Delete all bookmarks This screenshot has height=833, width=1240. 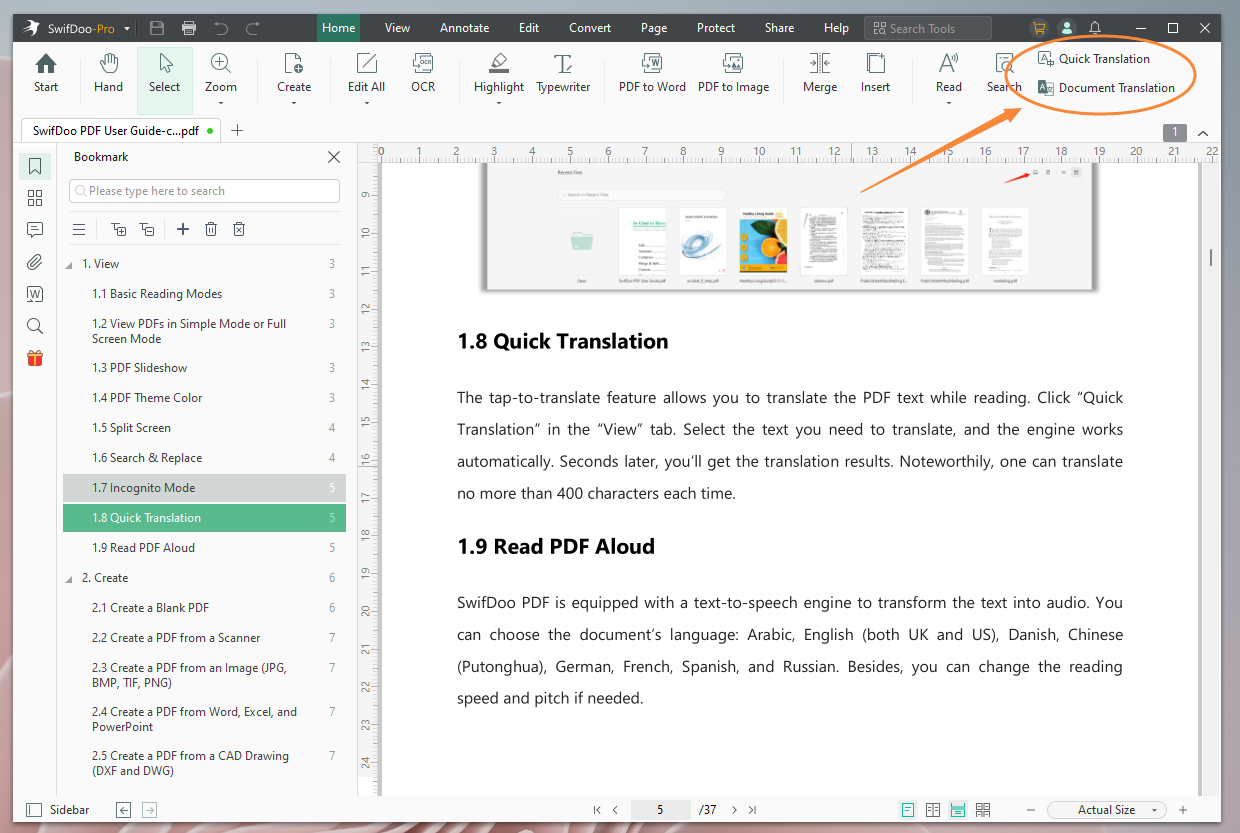(239, 229)
